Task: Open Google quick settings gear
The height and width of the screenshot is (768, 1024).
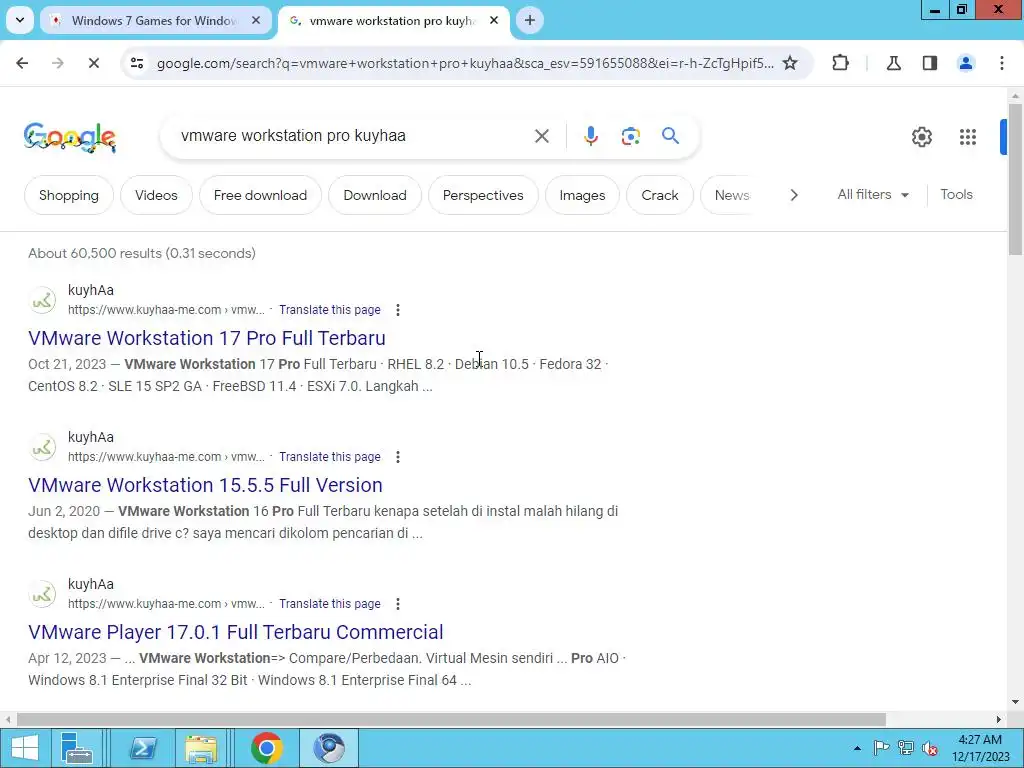Action: tap(921, 136)
